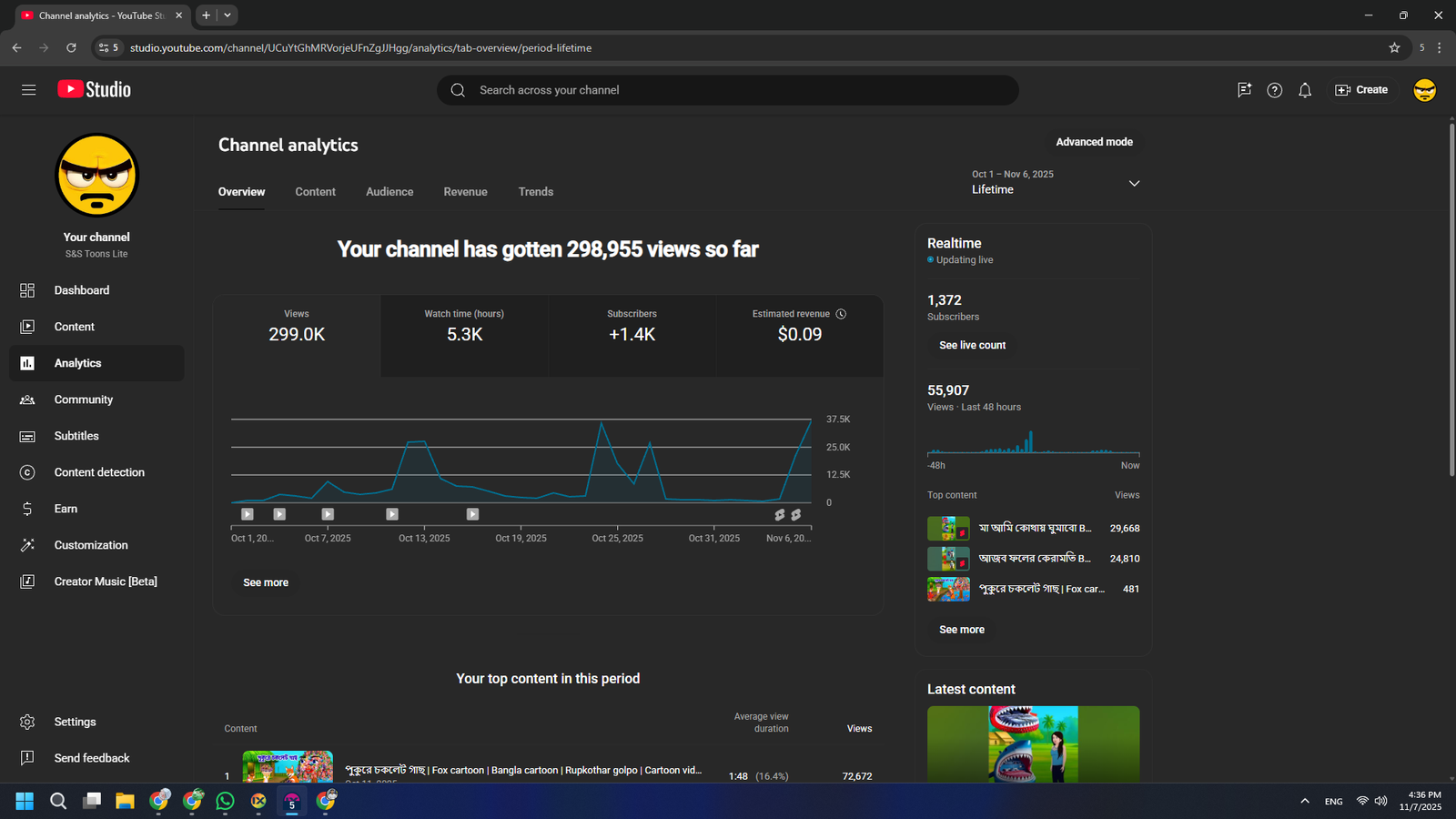Click the Create button
Viewport: 1456px width, 819px height.
click(1361, 90)
